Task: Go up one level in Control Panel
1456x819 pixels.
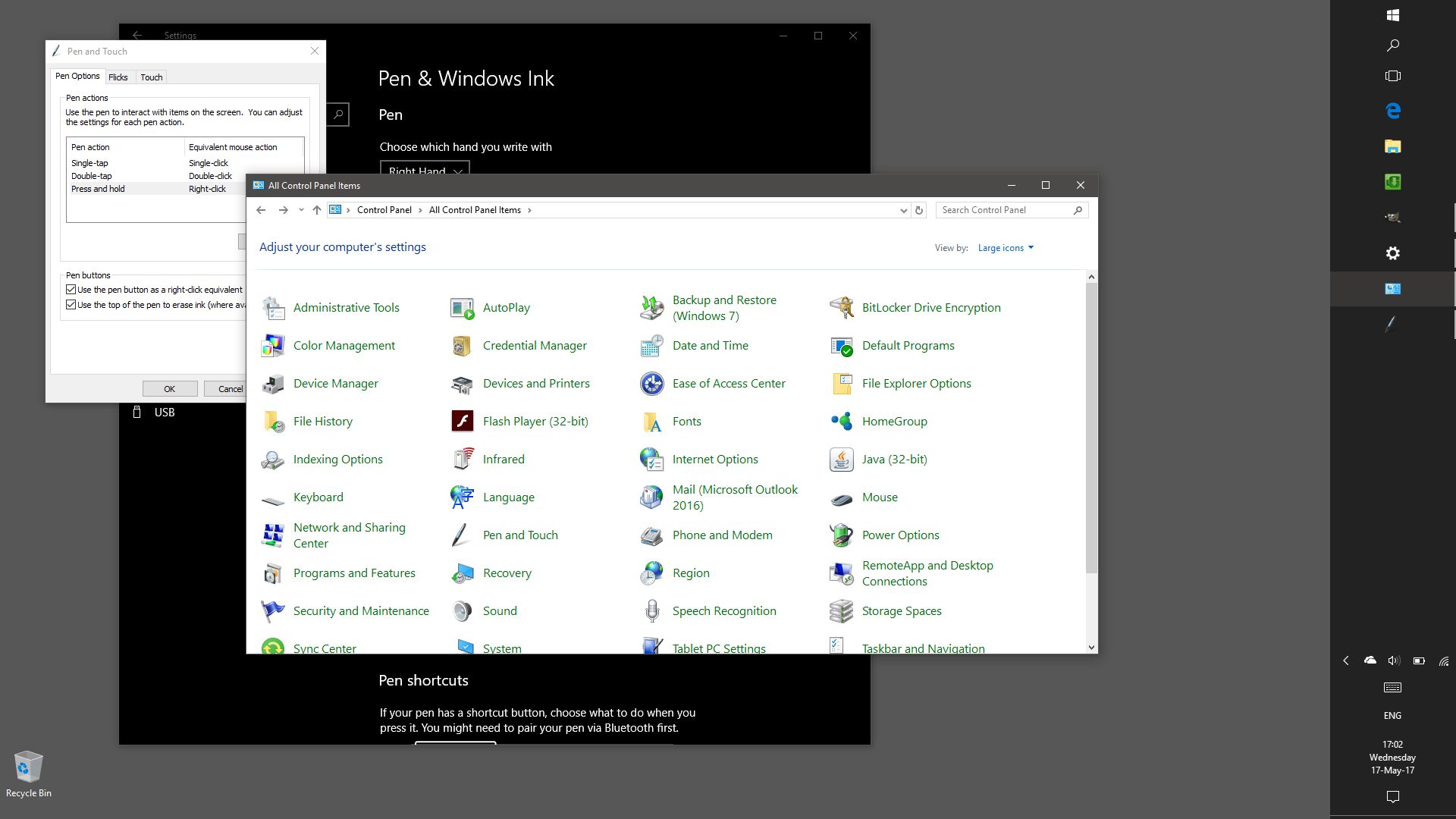Action: pos(317,210)
